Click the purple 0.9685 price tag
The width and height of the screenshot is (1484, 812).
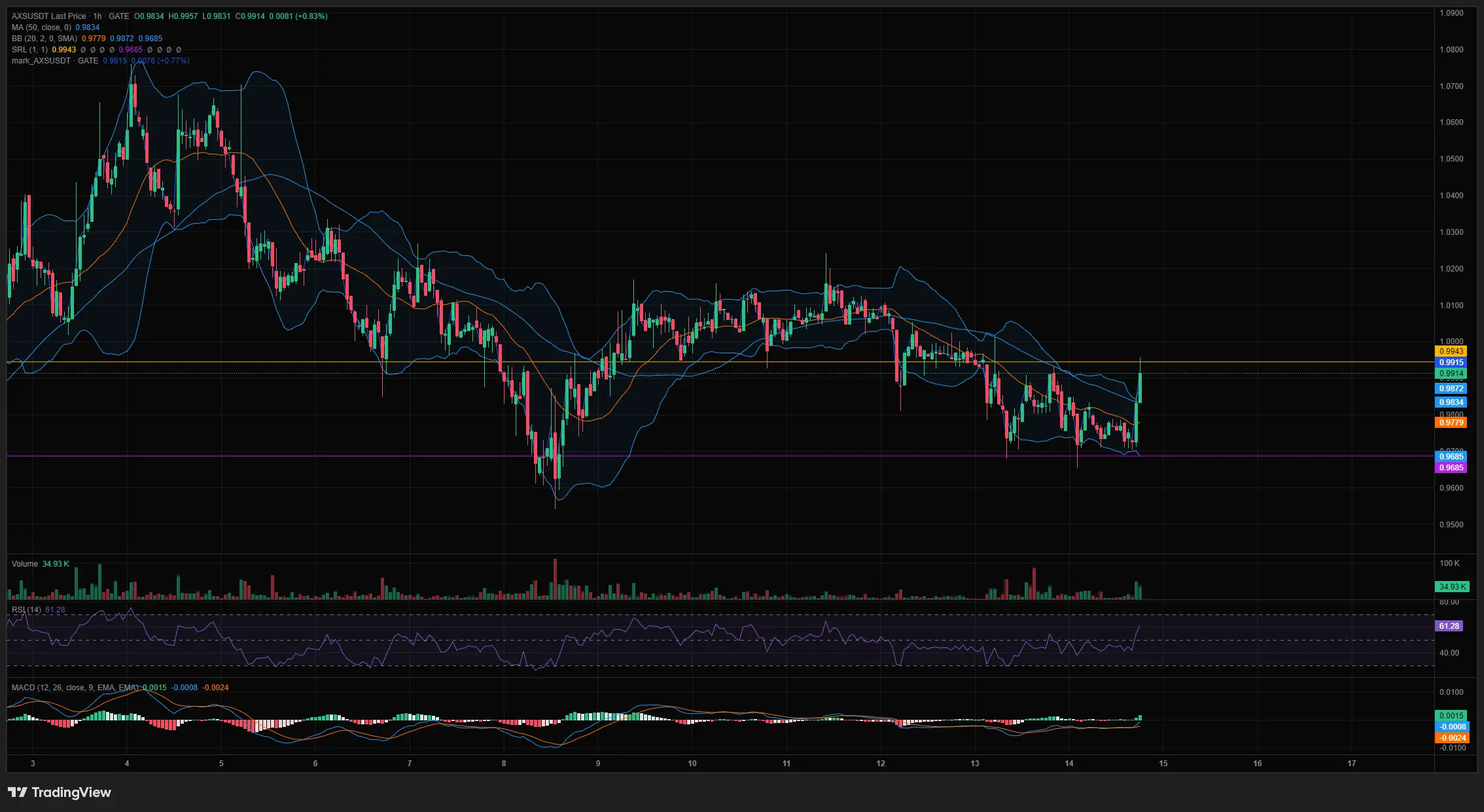coord(1451,468)
